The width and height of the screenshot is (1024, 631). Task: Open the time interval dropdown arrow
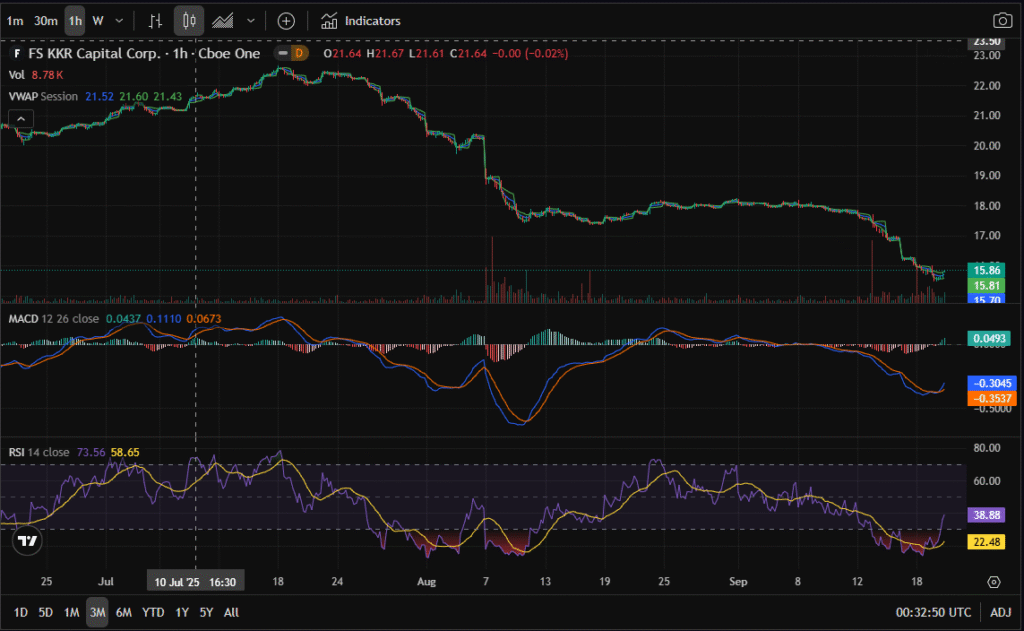tap(120, 20)
